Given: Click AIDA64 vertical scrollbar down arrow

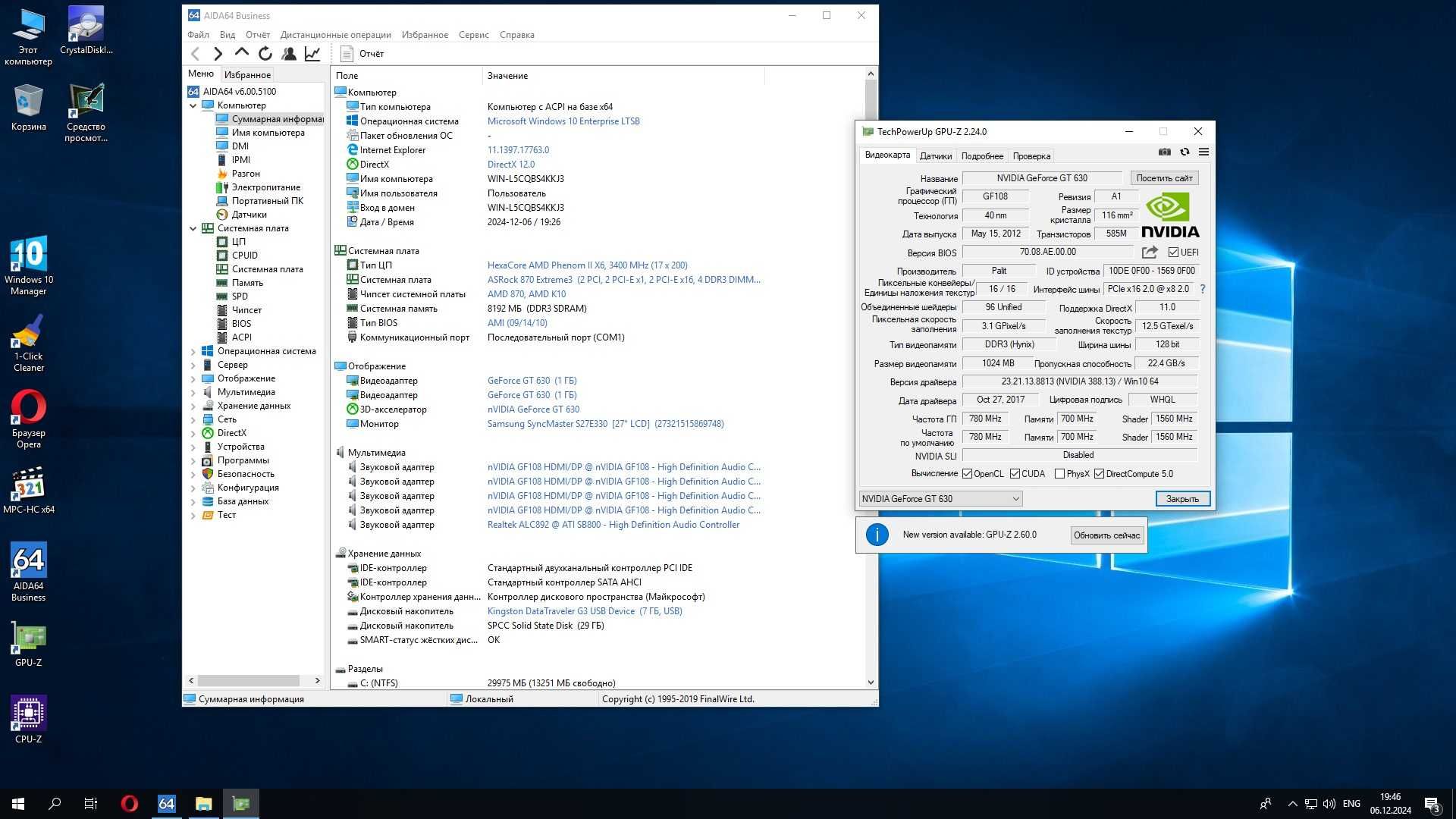Looking at the screenshot, I should pyautogui.click(x=871, y=682).
